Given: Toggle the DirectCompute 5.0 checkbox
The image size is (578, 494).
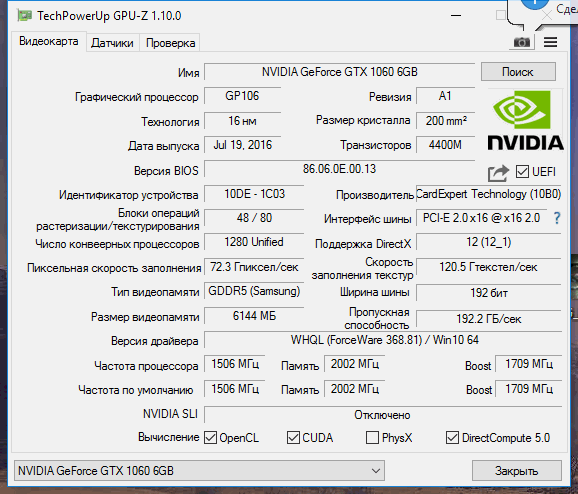Looking at the screenshot, I should 452,438.
